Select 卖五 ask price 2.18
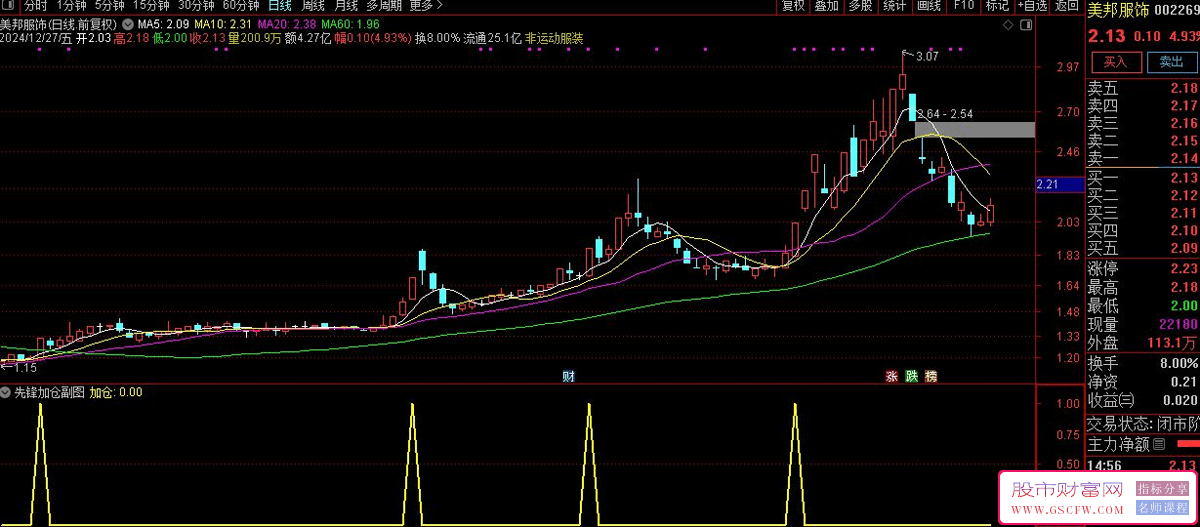Screen dimensions: 1200x527 click(1143, 88)
